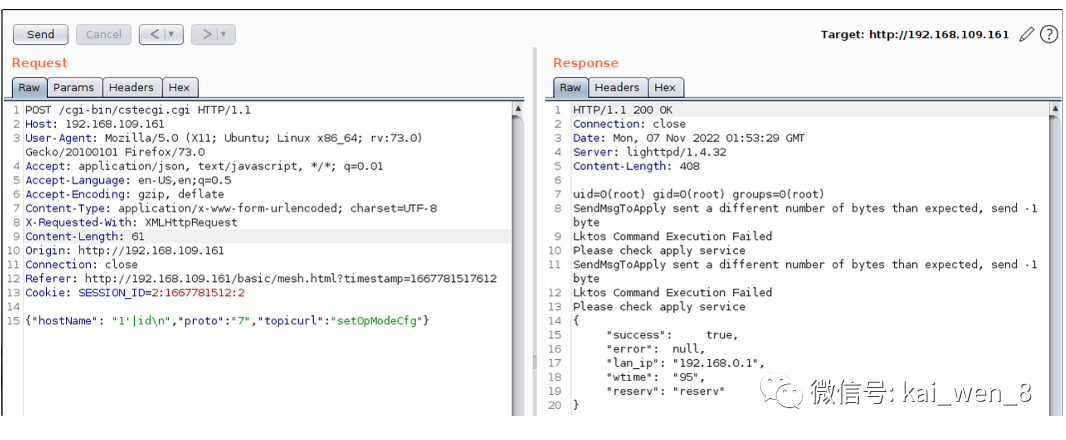Click the Target: http://192.168.109.161 label
This screenshot has width=1066, height=440.
[x=915, y=35]
